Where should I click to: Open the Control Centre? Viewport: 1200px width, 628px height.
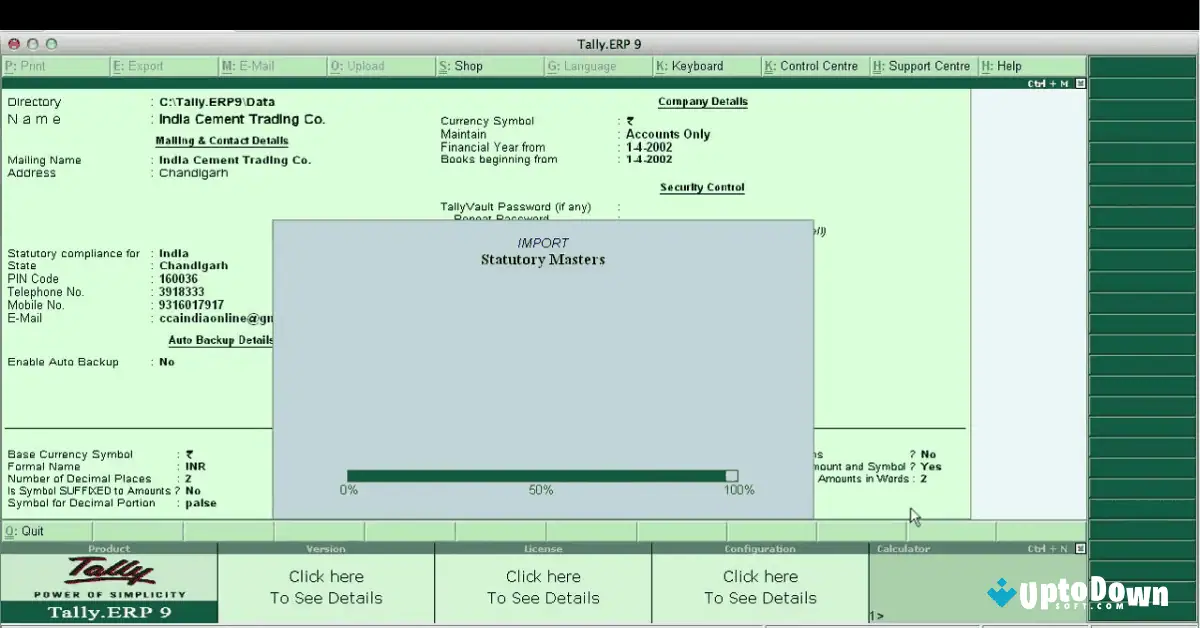pyautogui.click(x=813, y=66)
